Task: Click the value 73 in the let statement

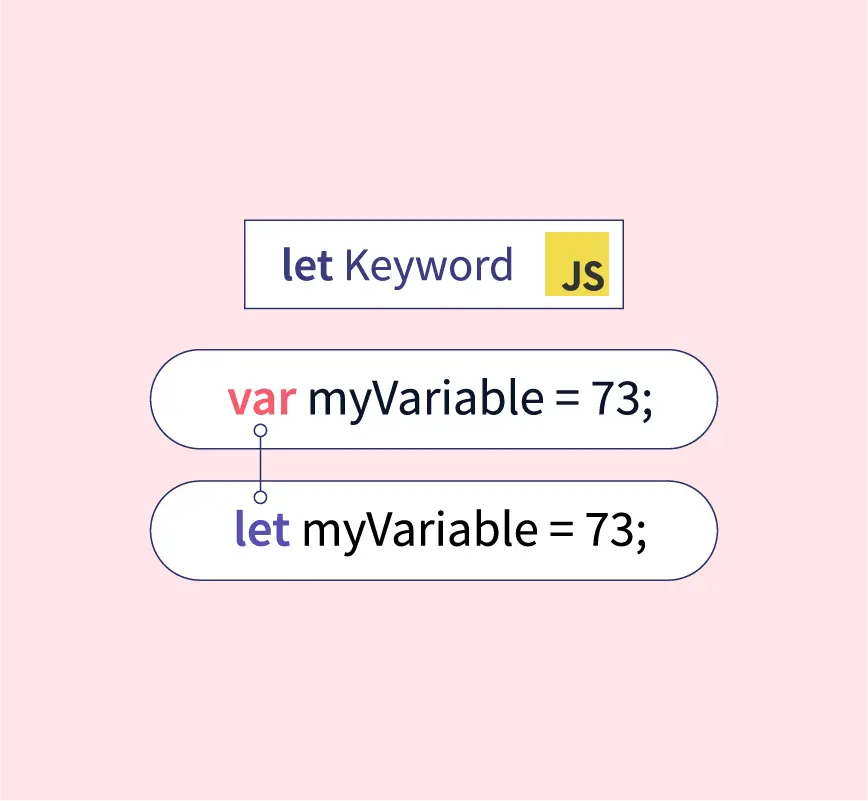Action: 608,530
